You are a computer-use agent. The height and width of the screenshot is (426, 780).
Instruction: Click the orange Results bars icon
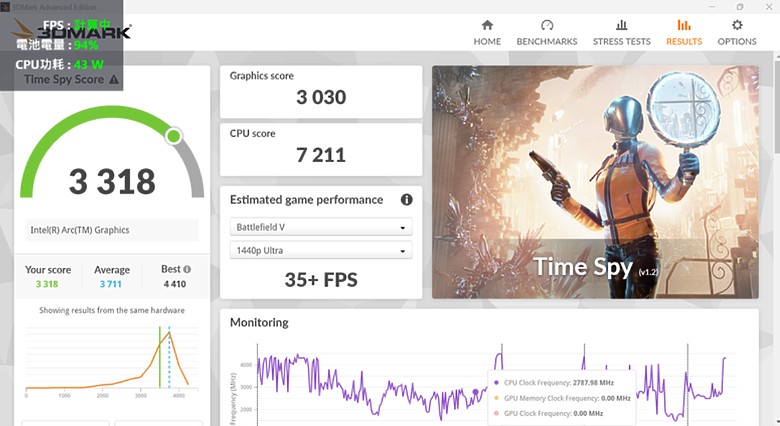click(x=684, y=25)
